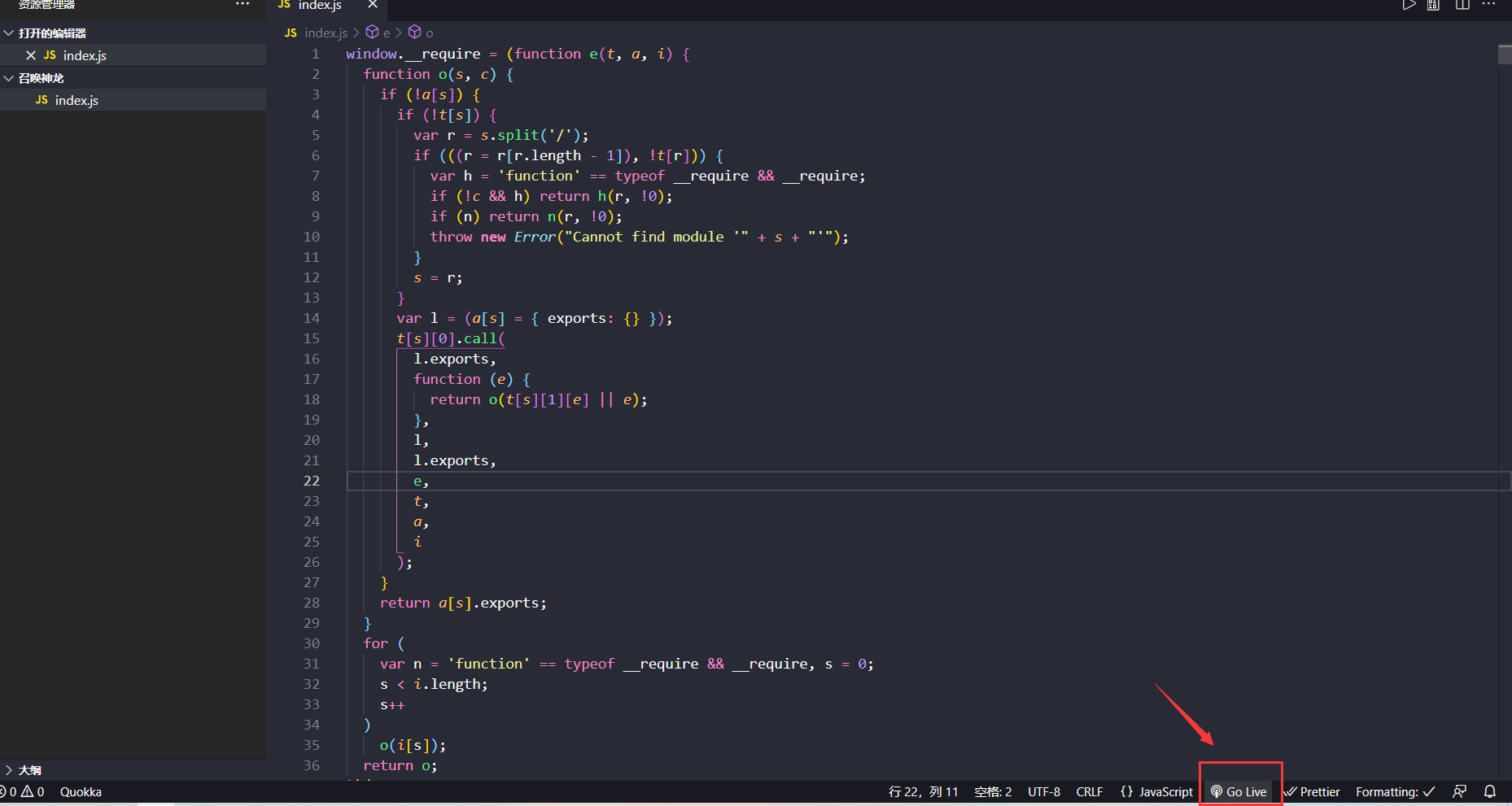Viewport: 1512px width, 806px height.
Task: Click 'return o;' on line 36
Action: click(400, 765)
